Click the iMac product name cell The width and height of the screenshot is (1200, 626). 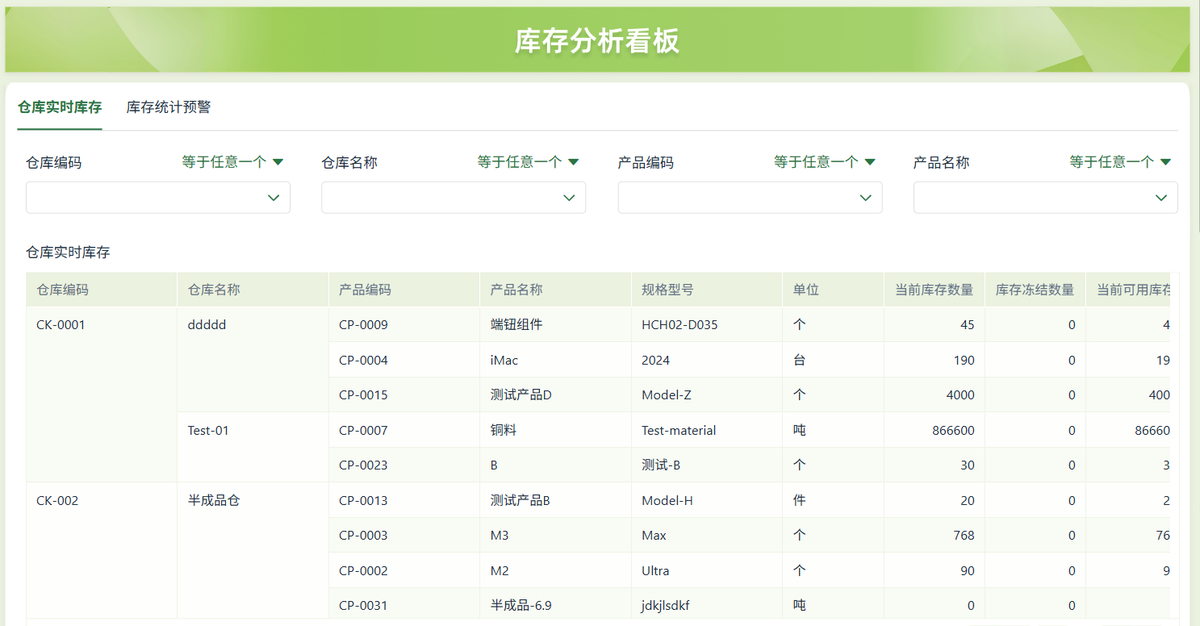tap(504, 360)
